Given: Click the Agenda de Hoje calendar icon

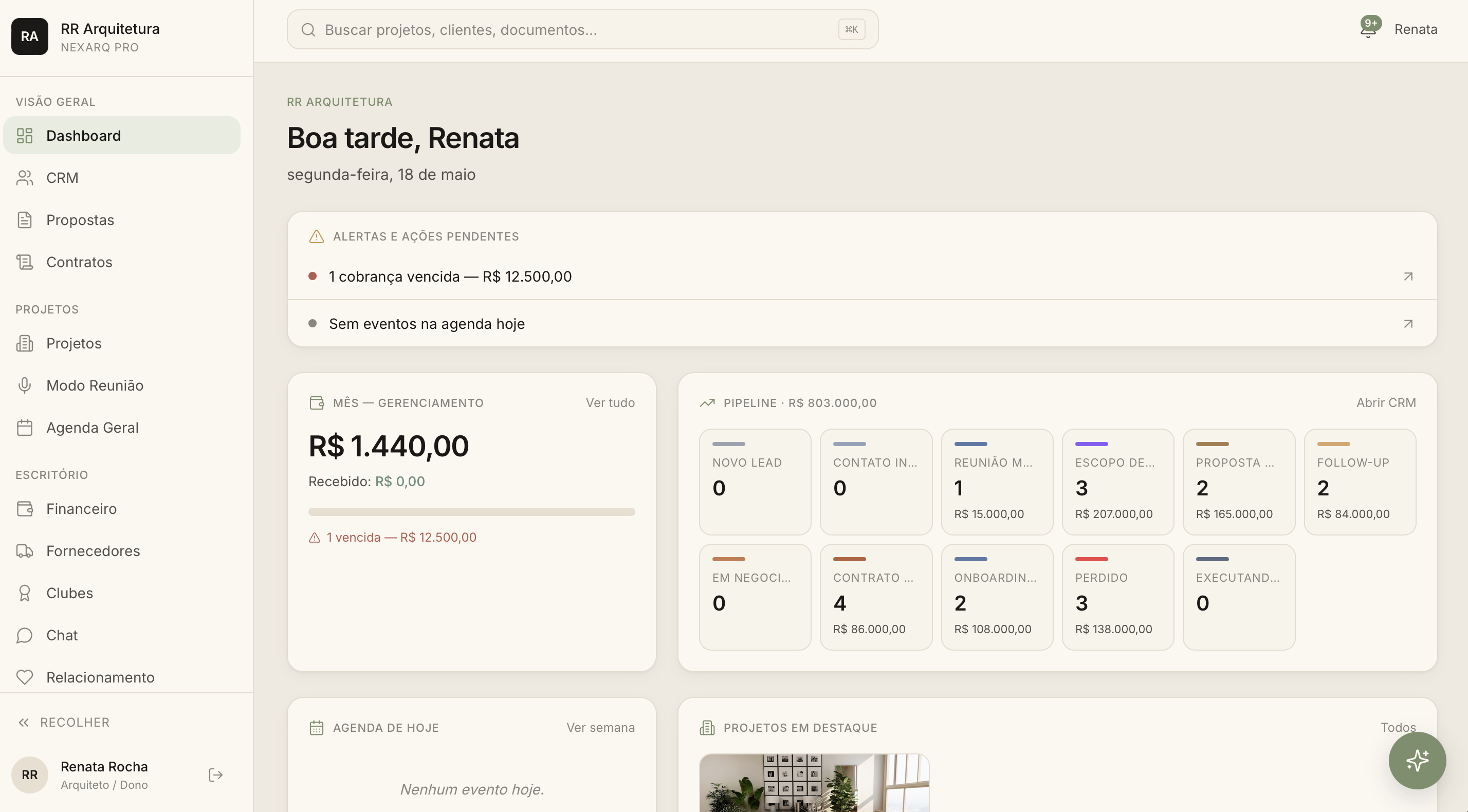Looking at the screenshot, I should pyautogui.click(x=316, y=728).
